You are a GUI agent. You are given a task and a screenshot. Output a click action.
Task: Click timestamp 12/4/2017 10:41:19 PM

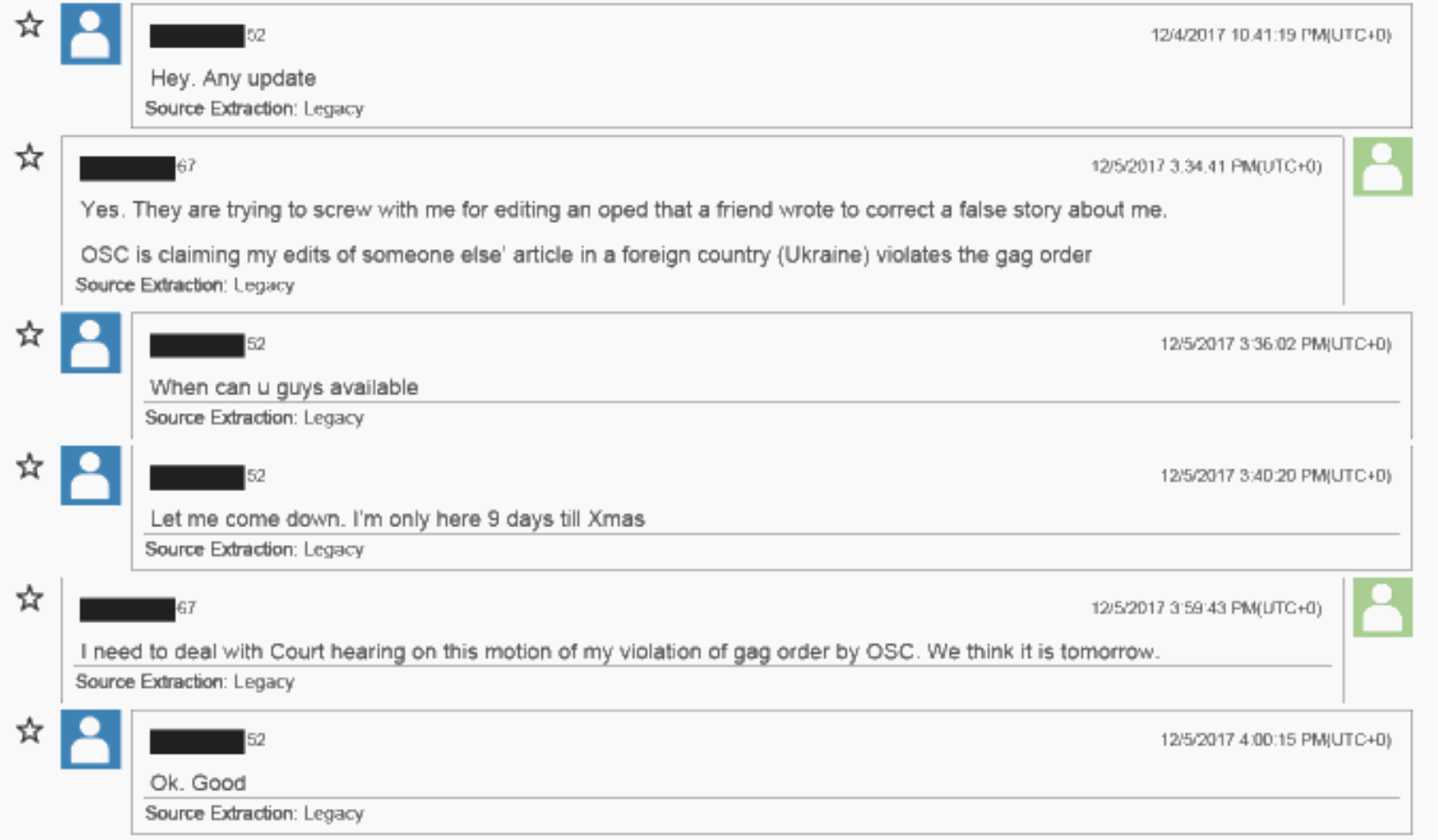pos(1270,35)
